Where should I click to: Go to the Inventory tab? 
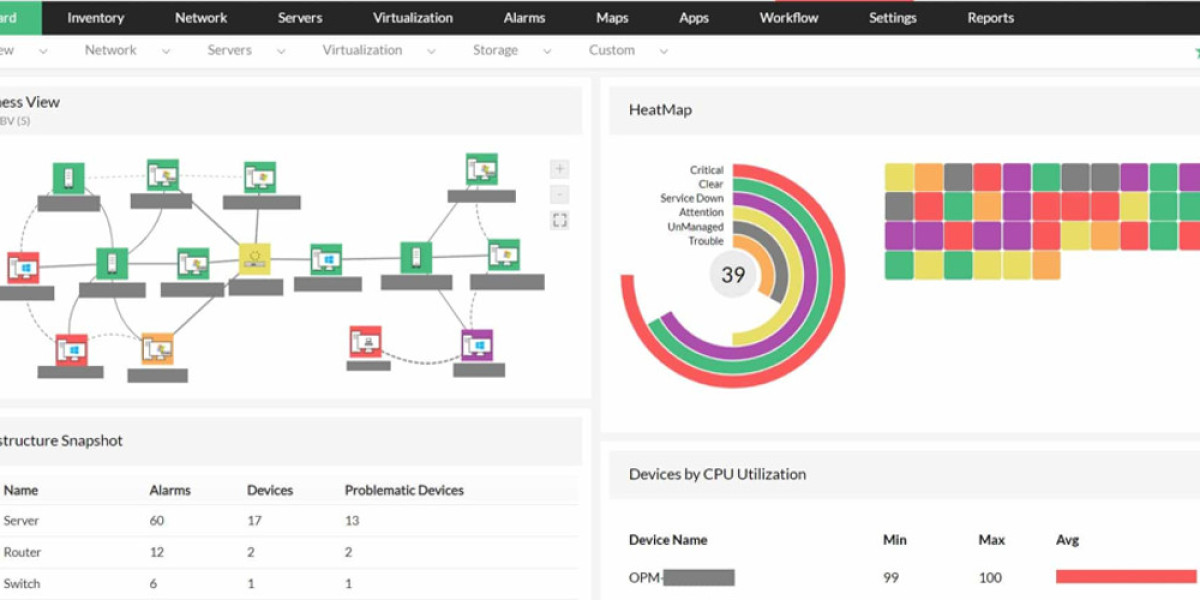(x=95, y=17)
